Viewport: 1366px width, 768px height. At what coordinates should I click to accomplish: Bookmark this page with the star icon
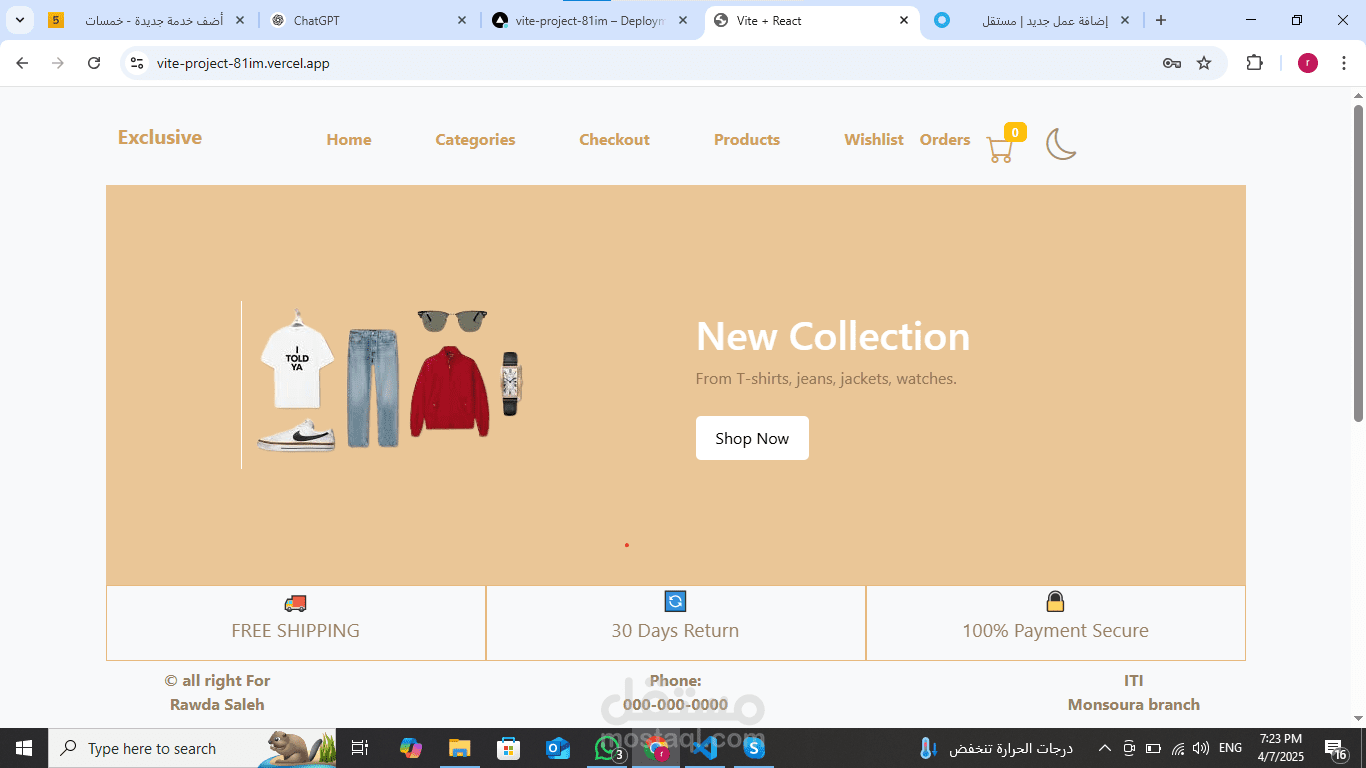coord(1204,63)
